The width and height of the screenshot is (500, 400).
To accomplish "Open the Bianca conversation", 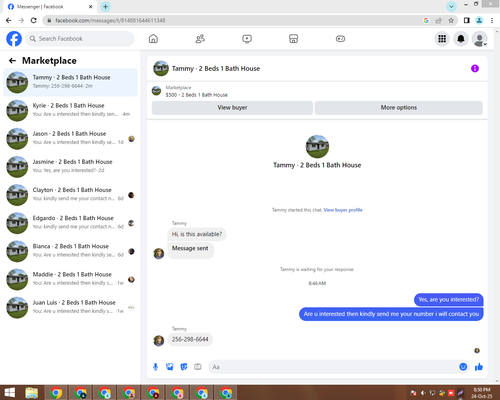I will pos(70,251).
